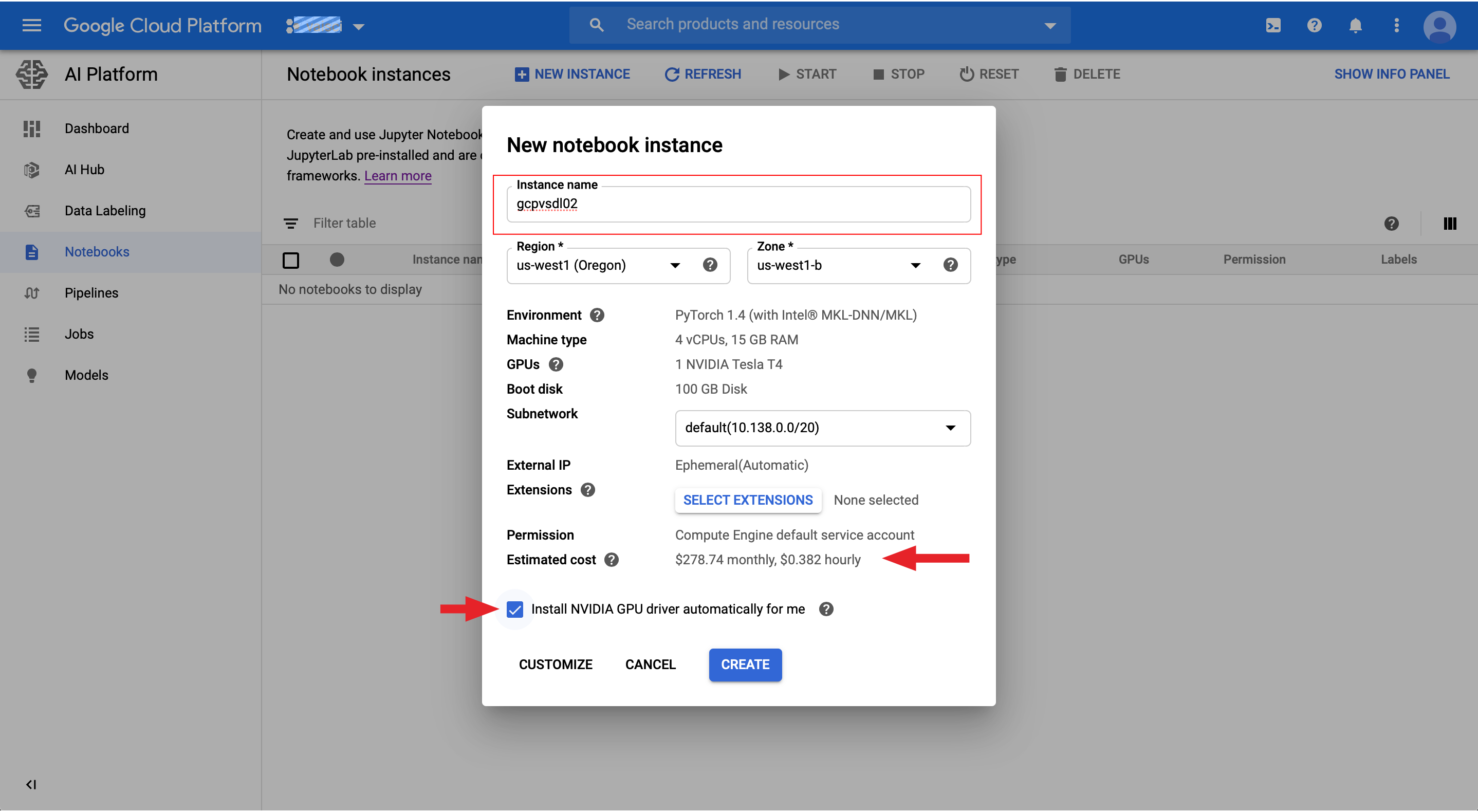The image size is (1478, 812).
Task: Open the user account avatar
Action: tap(1439, 26)
